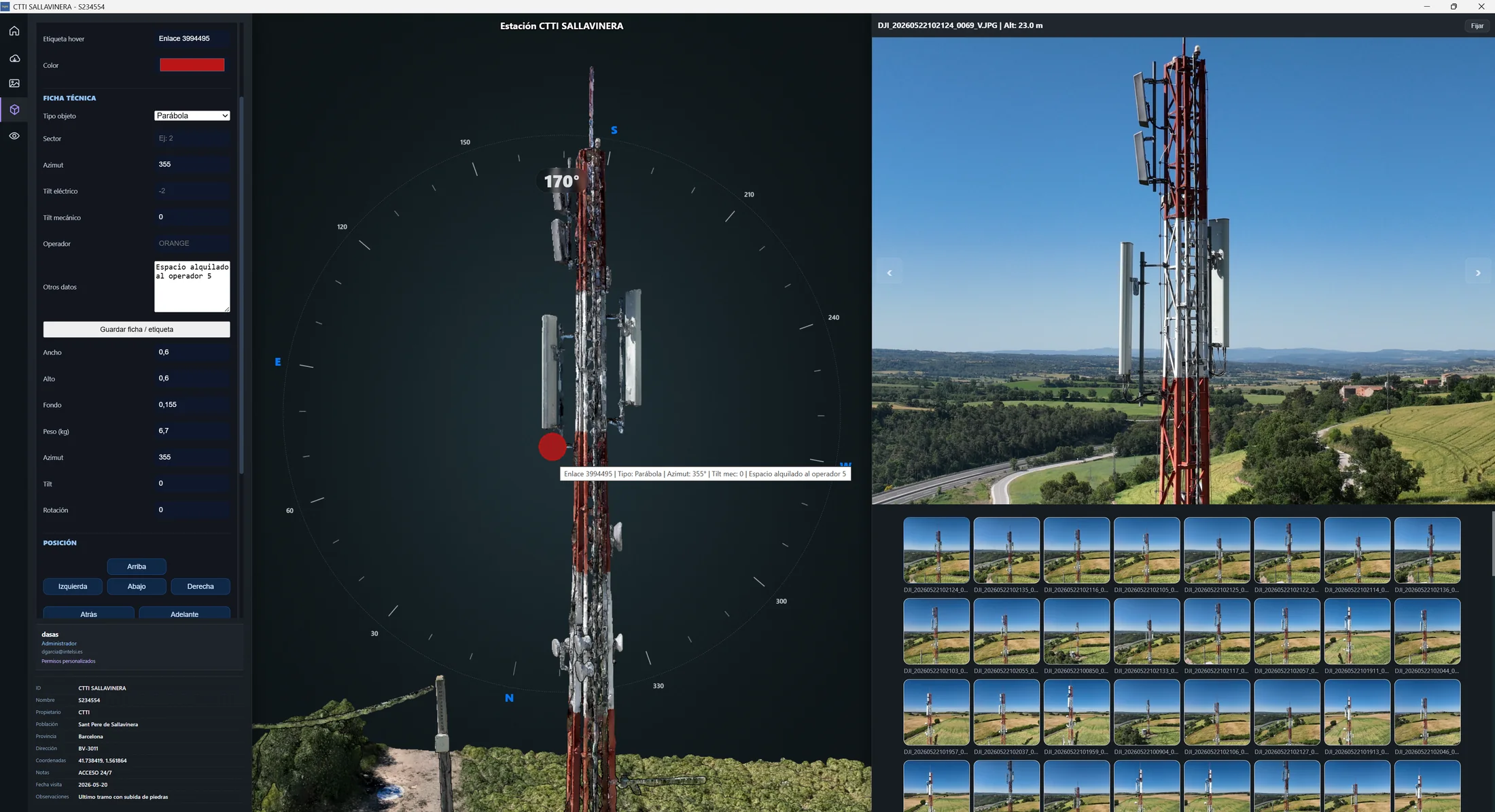
Task: Click the Otros datos text area
Action: 192,287
